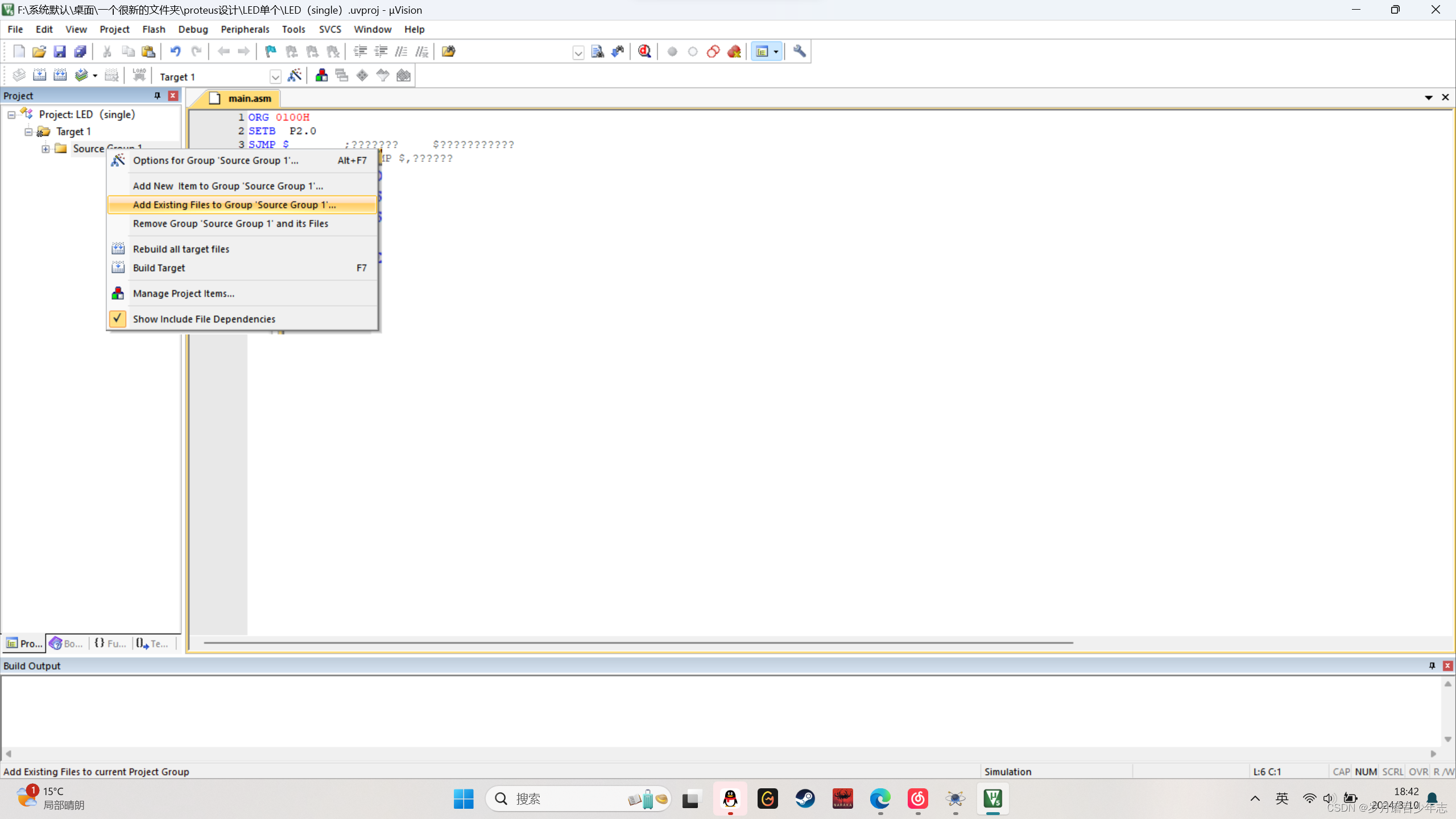Screen dimensions: 1456x819
Task: Open Microsoft Edge from taskbar
Action: coord(880,799)
